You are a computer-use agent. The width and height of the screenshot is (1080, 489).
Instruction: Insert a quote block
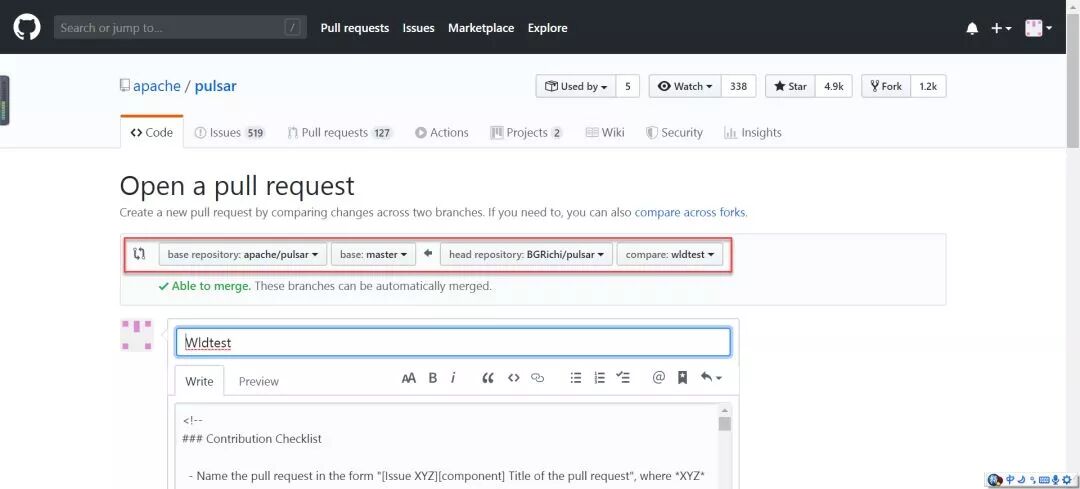[488, 377]
